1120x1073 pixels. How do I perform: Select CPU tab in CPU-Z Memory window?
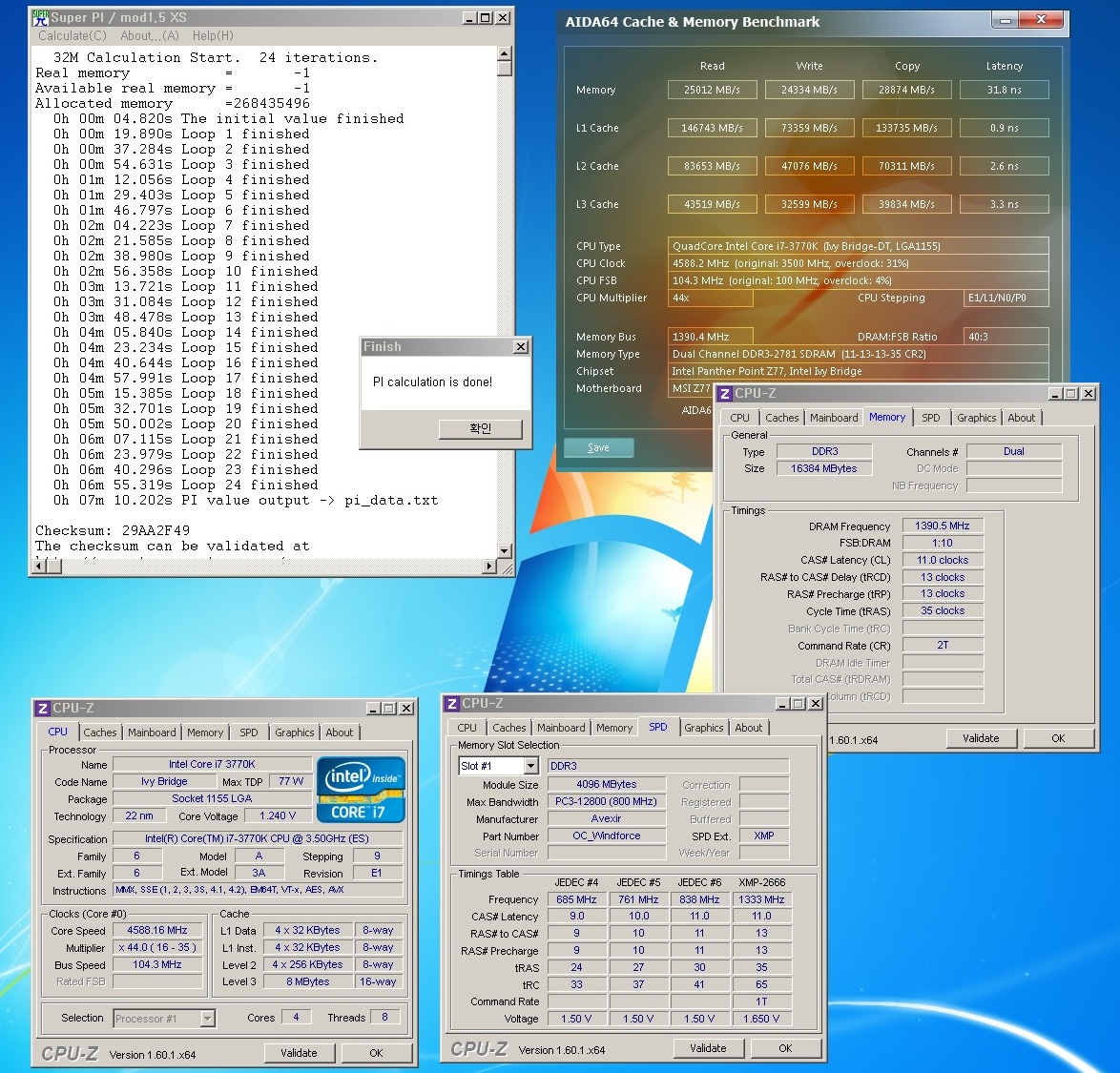[740, 418]
